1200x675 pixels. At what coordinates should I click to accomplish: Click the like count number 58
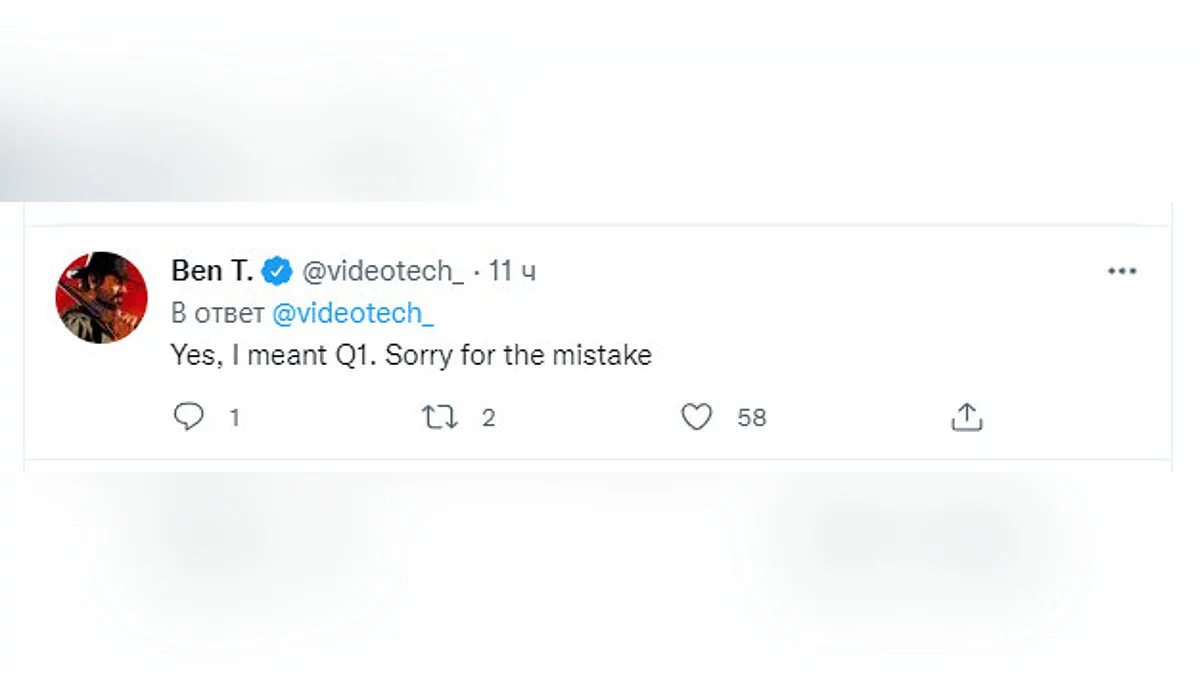pyautogui.click(x=752, y=418)
